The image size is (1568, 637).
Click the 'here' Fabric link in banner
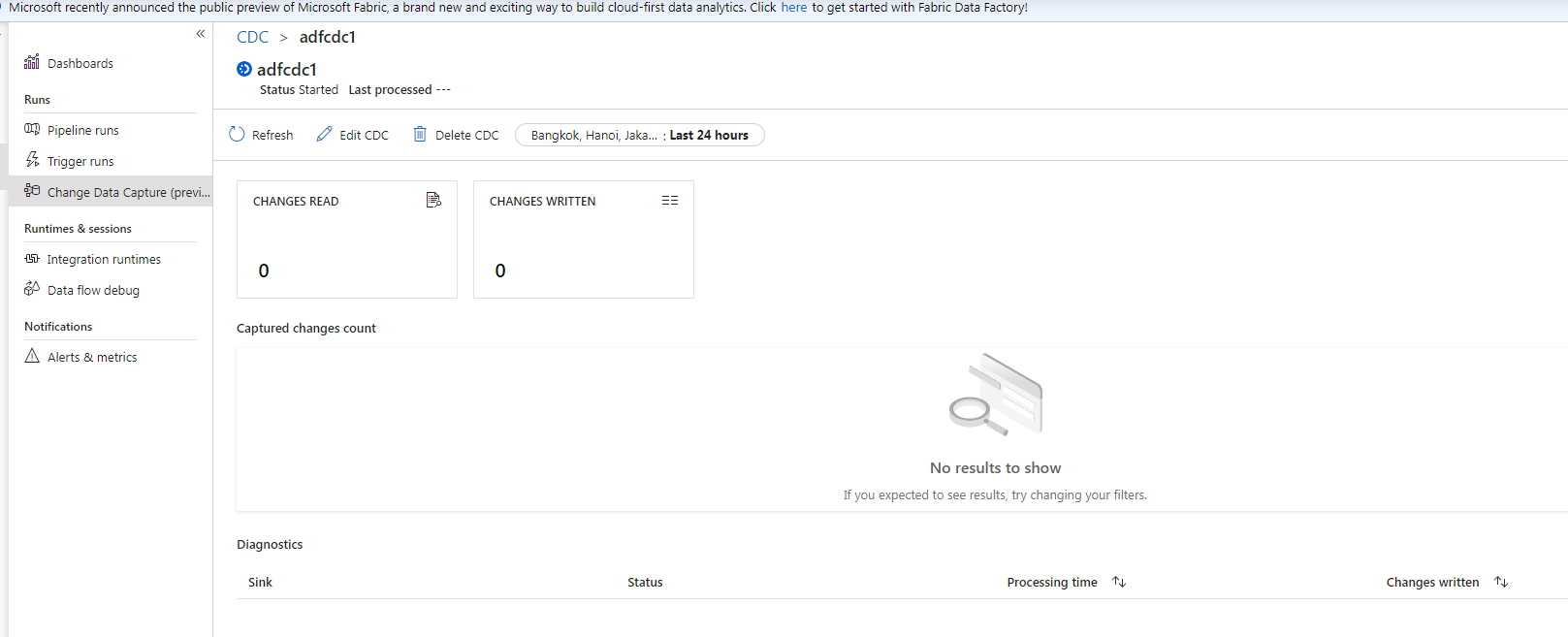click(x=794, y=7)
